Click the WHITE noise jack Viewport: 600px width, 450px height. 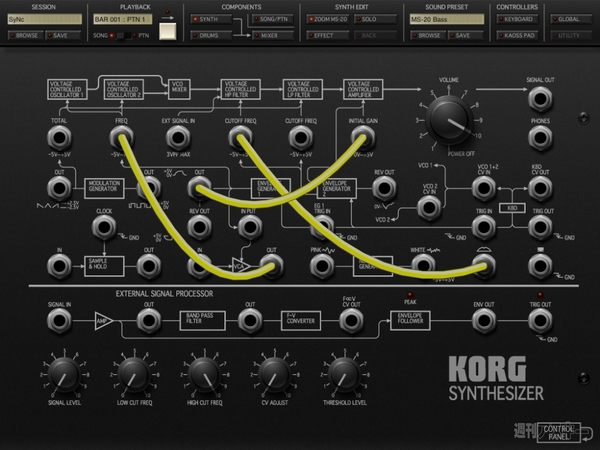pos(423,266)
